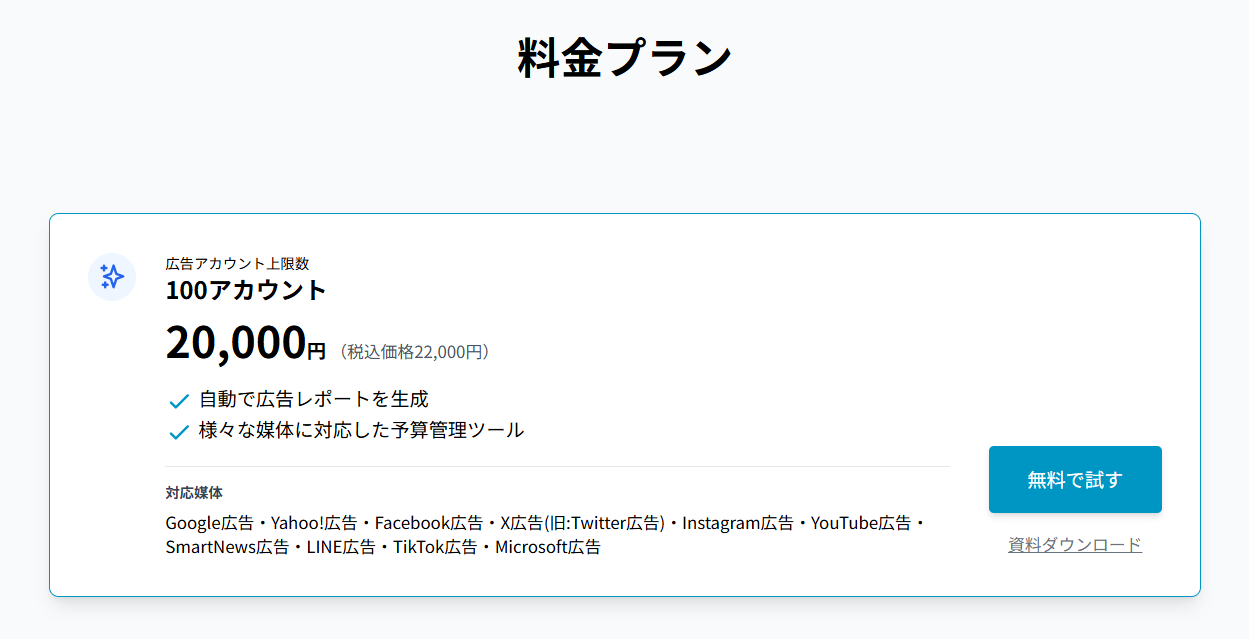Image resolution: width=1249 pixels, height=639 pixels.
Task: Click TikTok広告 in the supported media list
Action: click(x=434, y=547)
